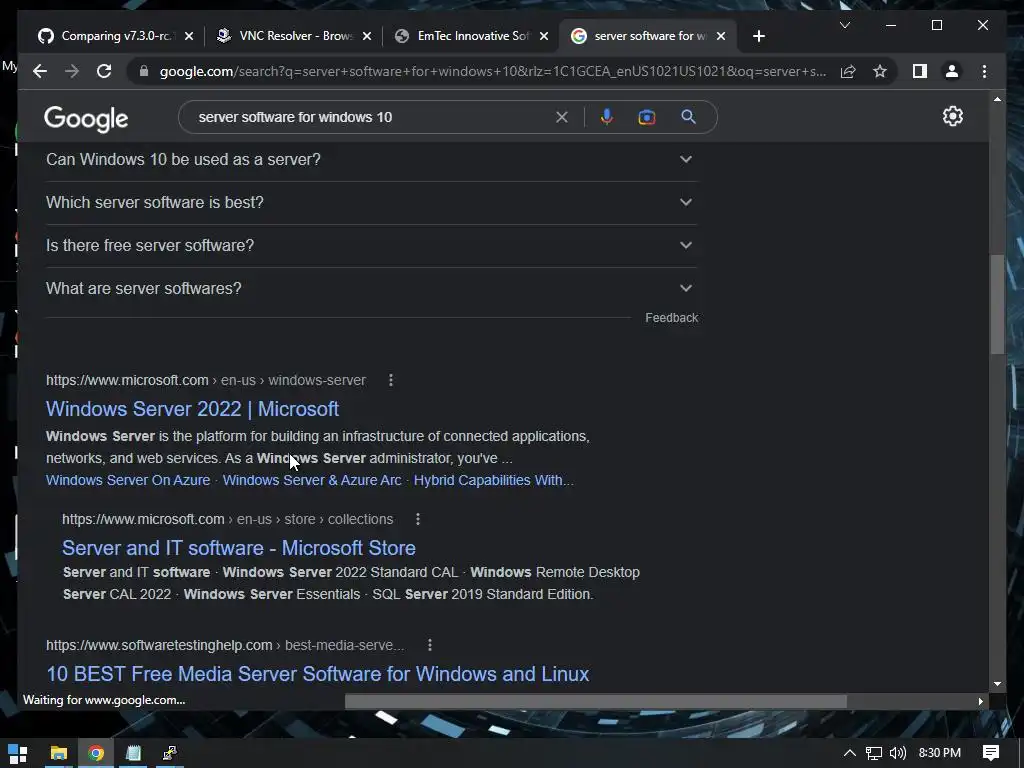The width and height of the screenshot is (1024, 768).
Task: Expand 'Is there free server software?'
Action: point(371,246)
